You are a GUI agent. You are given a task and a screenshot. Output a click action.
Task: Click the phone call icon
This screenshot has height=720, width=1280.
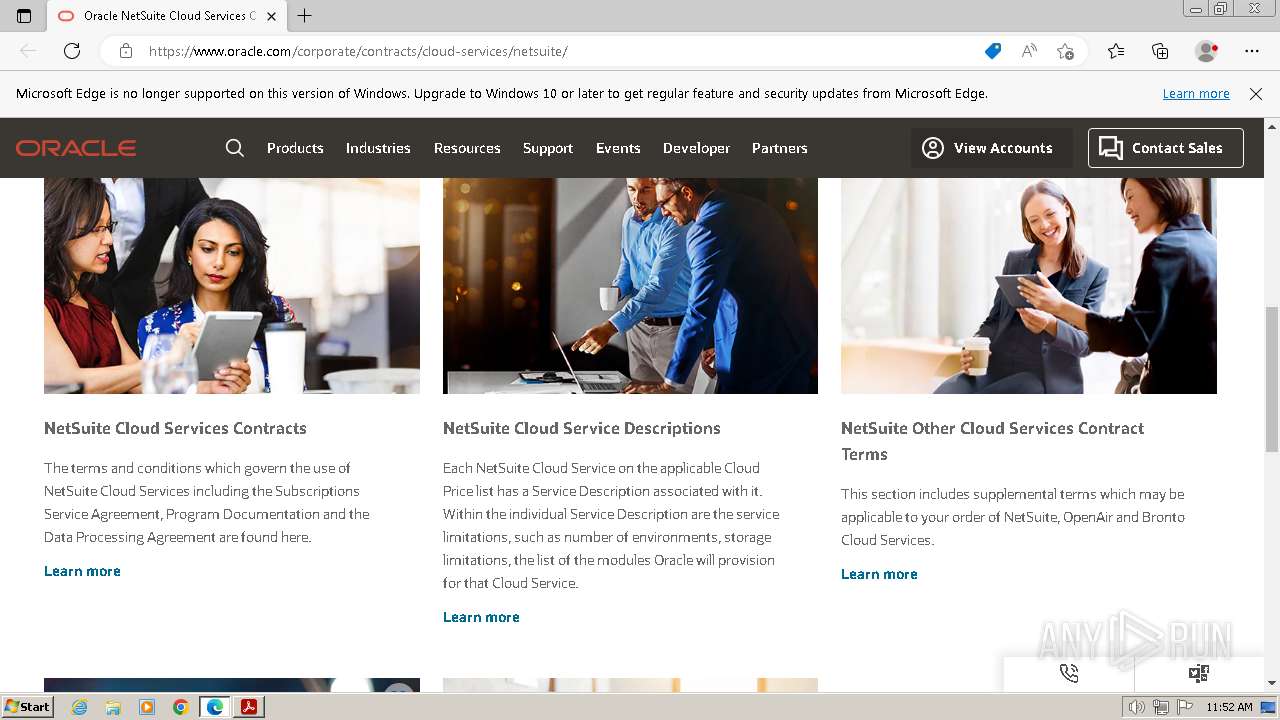(x=1069, y=674)
